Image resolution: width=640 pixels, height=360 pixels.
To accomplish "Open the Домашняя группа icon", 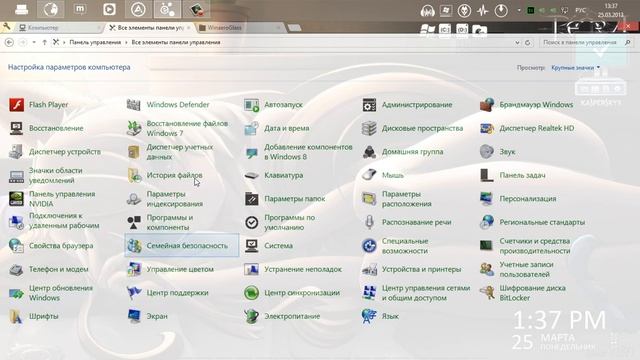I will pyautogui.click(x=369, y=152).
